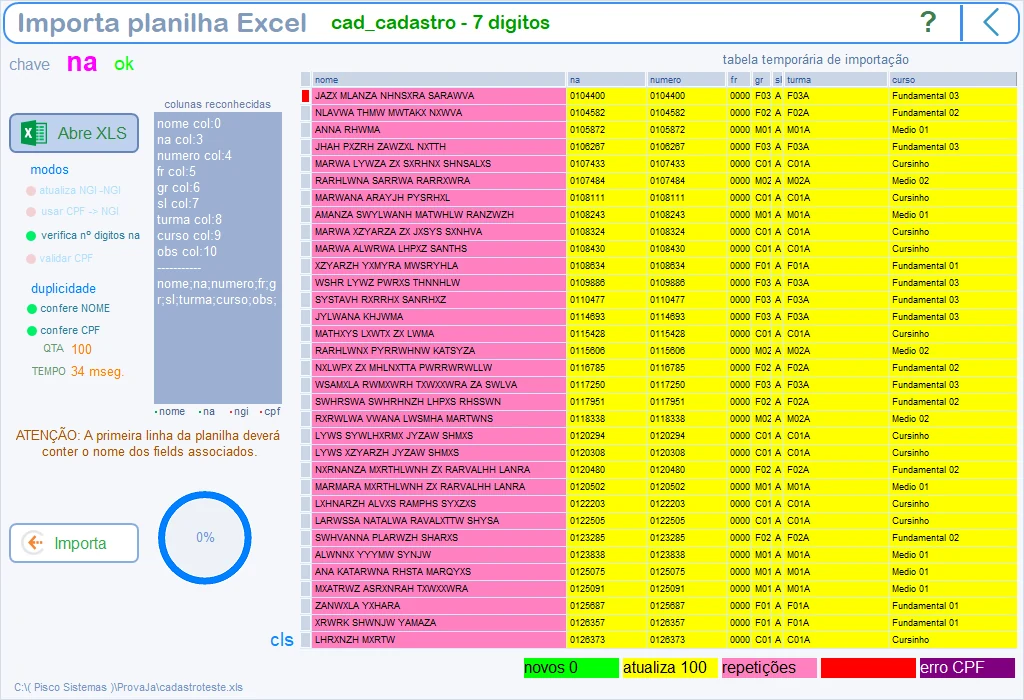This screenshot has width=1024, height=700.
Task: Click numero cell 0120480
Action: [687, 469]
